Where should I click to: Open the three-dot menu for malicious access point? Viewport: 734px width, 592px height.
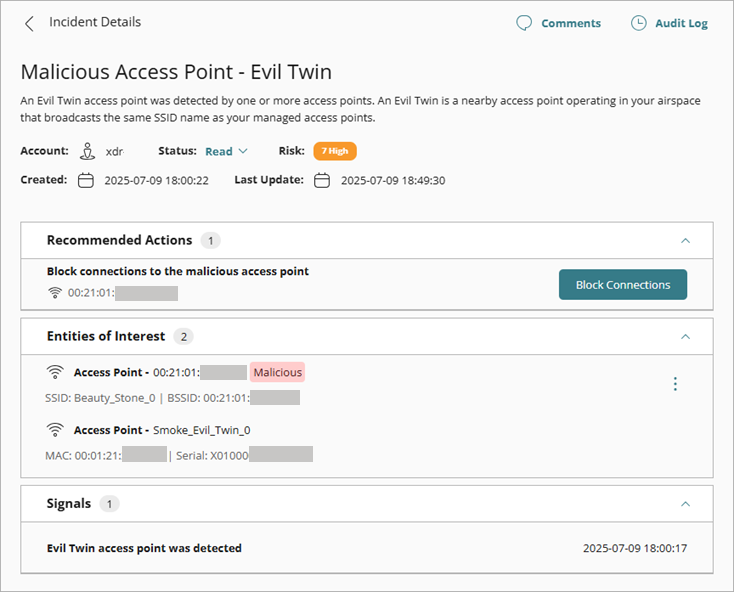pos(675,384)
